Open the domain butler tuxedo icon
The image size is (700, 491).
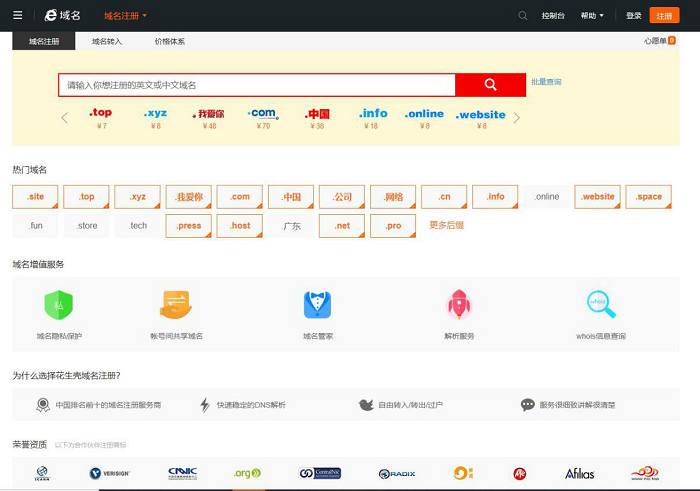tap(317, 304)
